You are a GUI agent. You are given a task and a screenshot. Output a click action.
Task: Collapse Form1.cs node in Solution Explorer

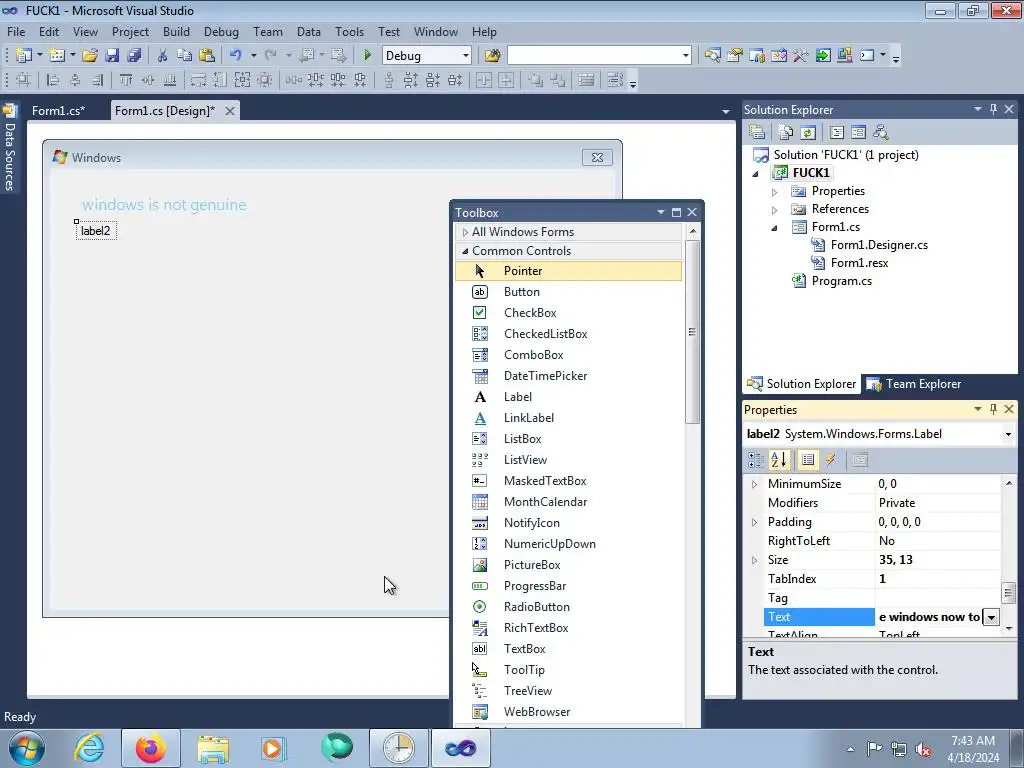tap(775, 228)
